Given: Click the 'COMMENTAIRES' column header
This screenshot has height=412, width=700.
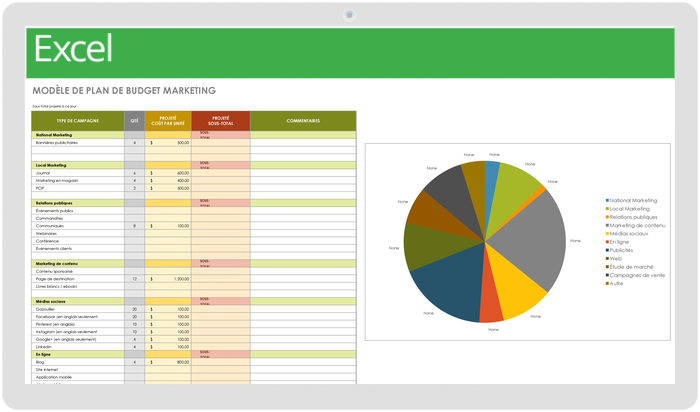Looking at the screenshot, I should pyautogui.click(x=303, y=121).
